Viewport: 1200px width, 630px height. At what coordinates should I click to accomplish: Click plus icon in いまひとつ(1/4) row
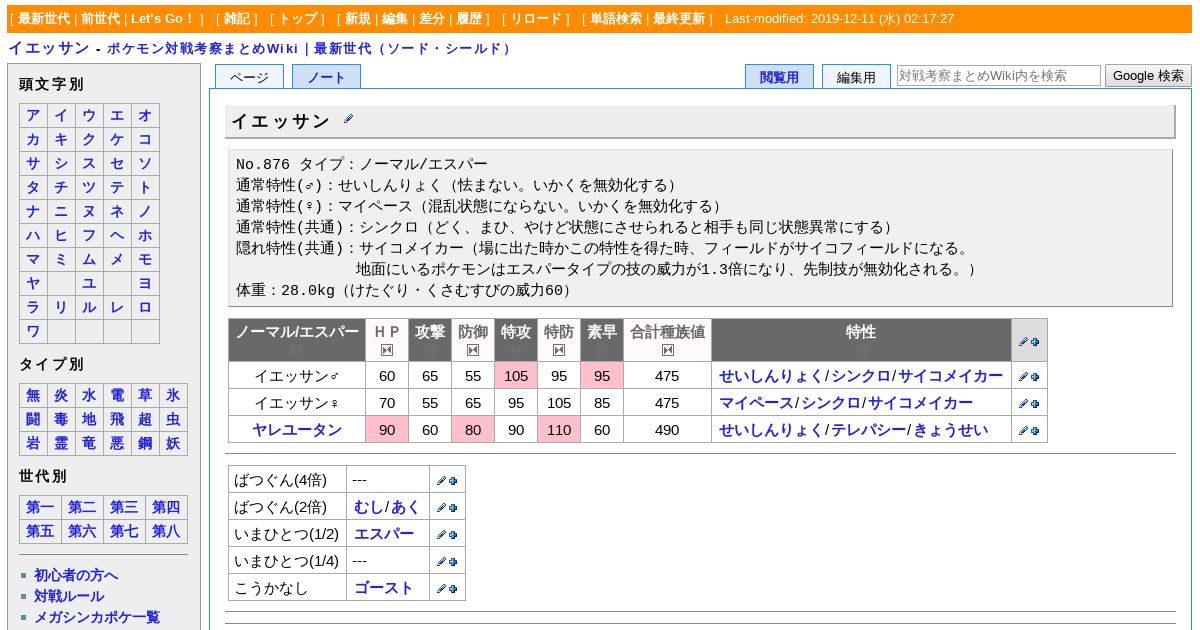tap(453, 562)
